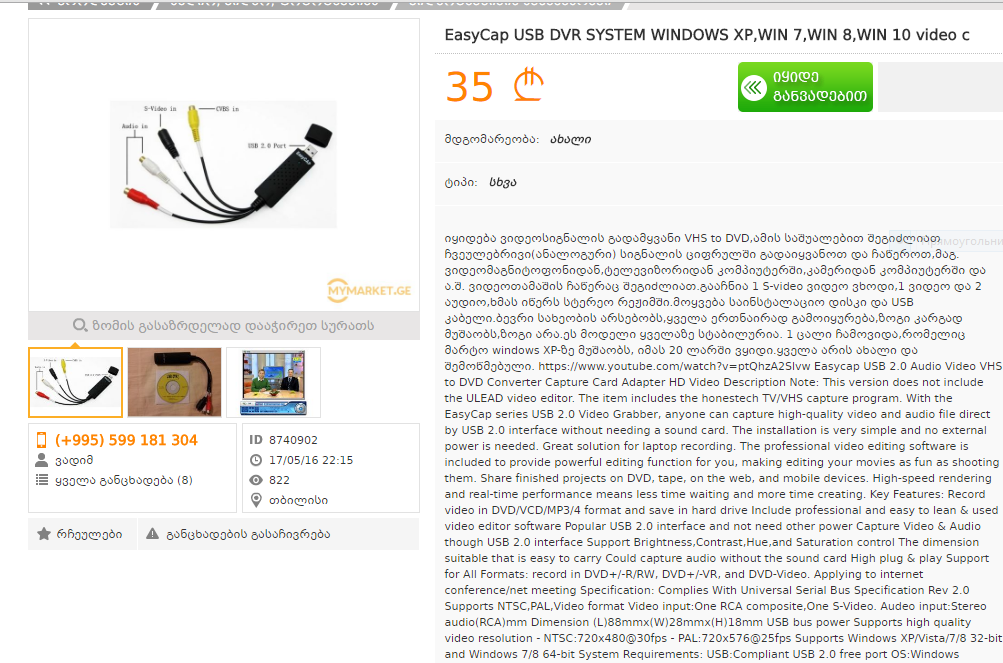Click the seller person icon

(42, 460)
